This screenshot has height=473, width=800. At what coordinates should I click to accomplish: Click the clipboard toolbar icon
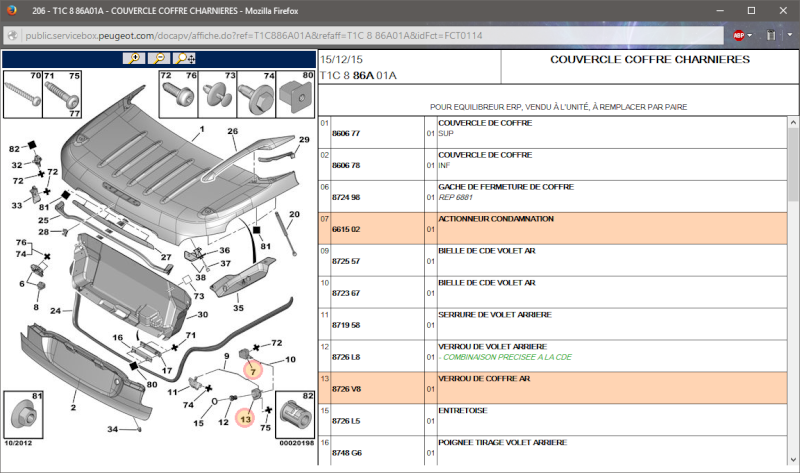click(x=771, y=35)
